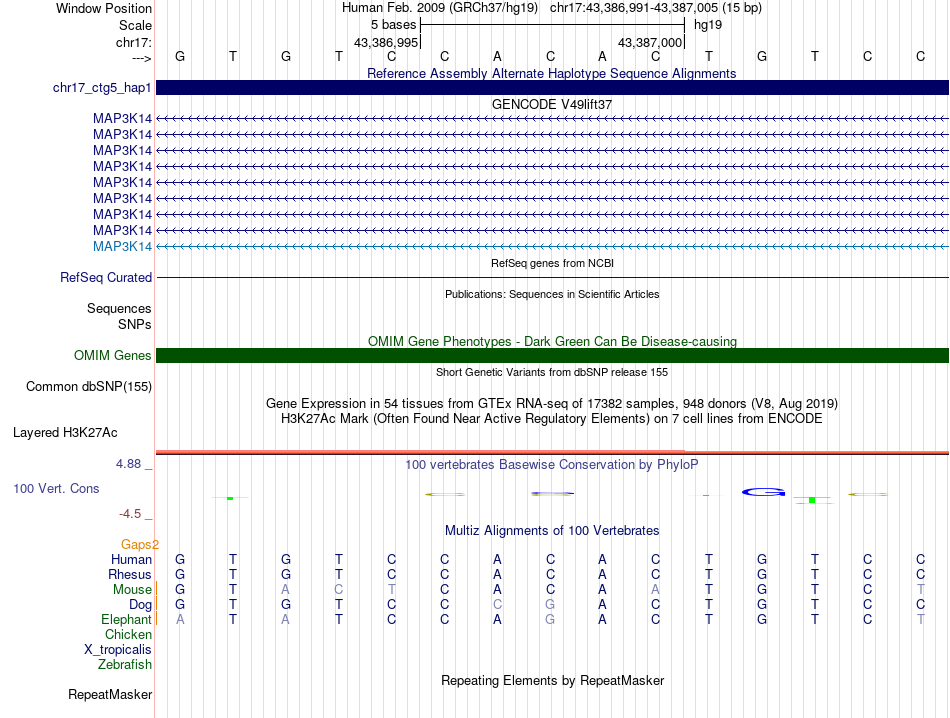Select the Scale track label

click(135, 25)
